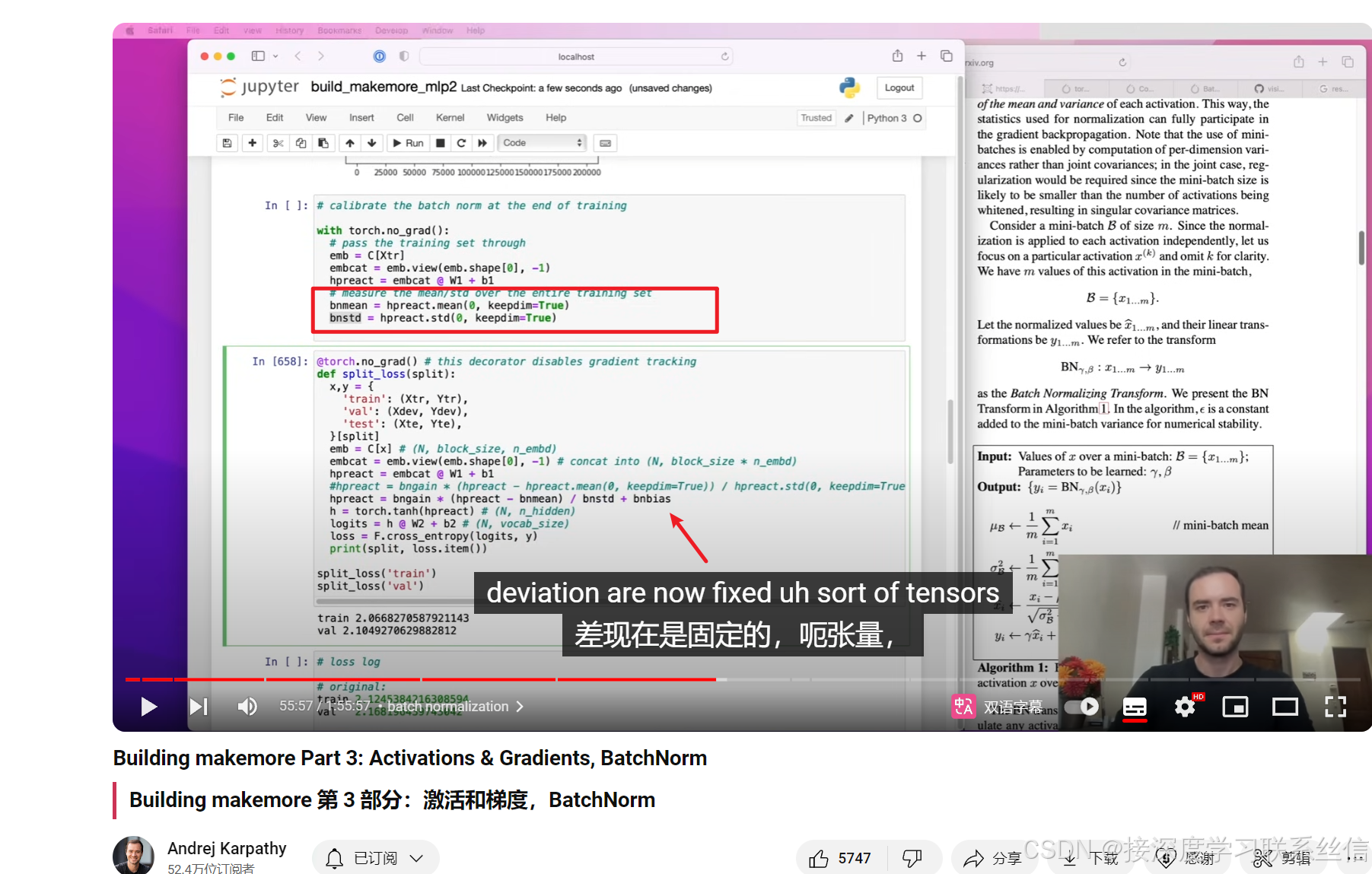
Task: Open the Jupyter Edit menu
Action: [275, 118]
